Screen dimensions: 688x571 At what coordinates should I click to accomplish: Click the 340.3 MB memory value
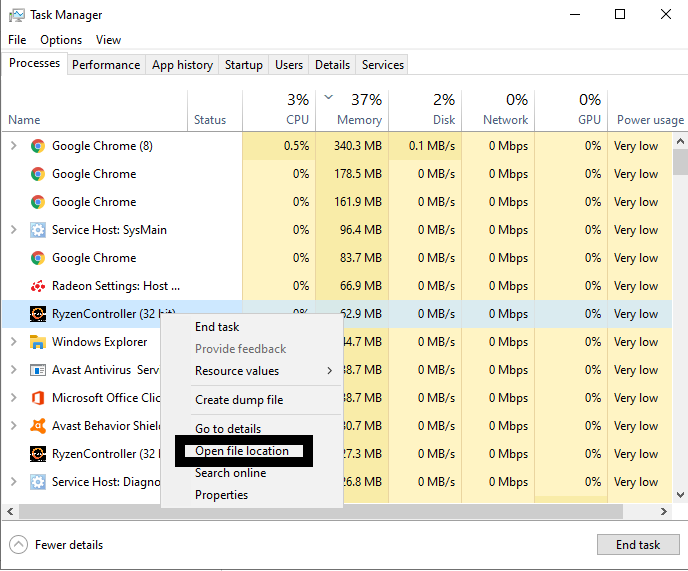pyautogui.click(x=358, y=146)
